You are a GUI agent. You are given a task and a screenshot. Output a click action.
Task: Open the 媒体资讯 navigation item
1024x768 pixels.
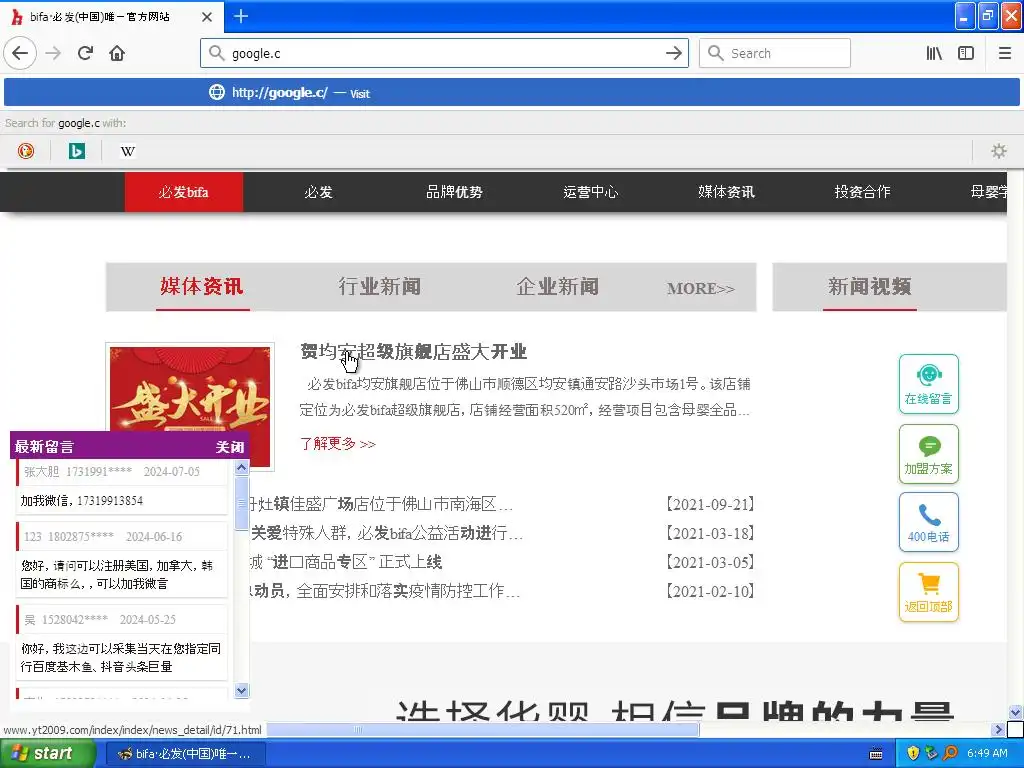click(726, 192)
